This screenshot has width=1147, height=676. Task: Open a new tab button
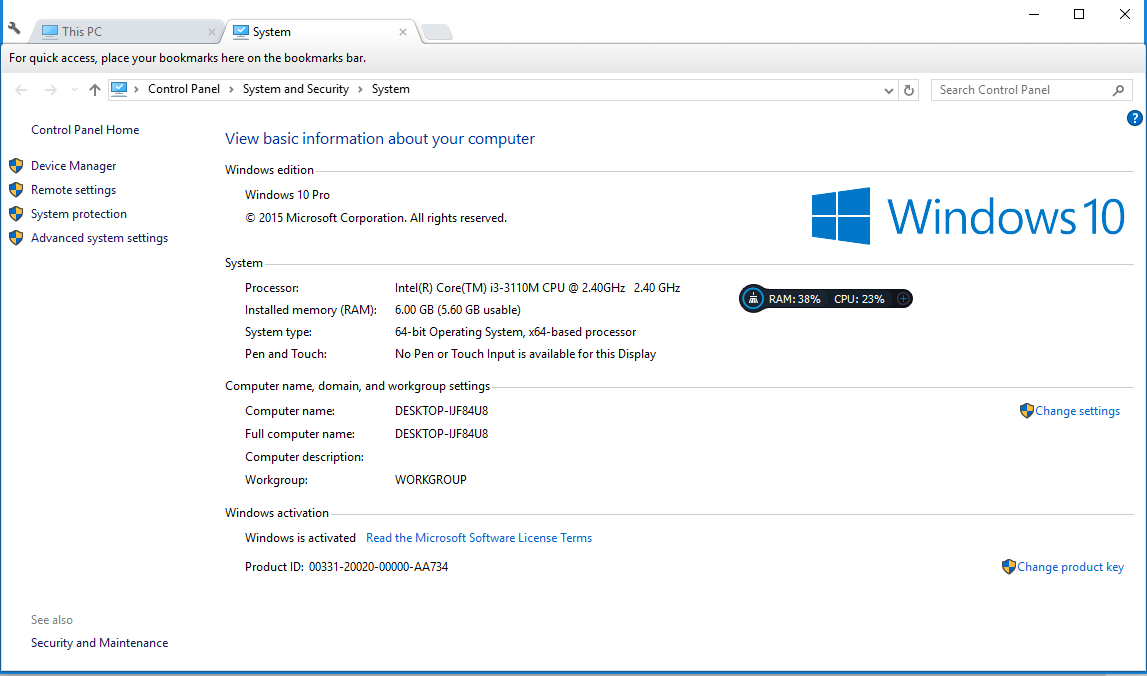[437, 32]
